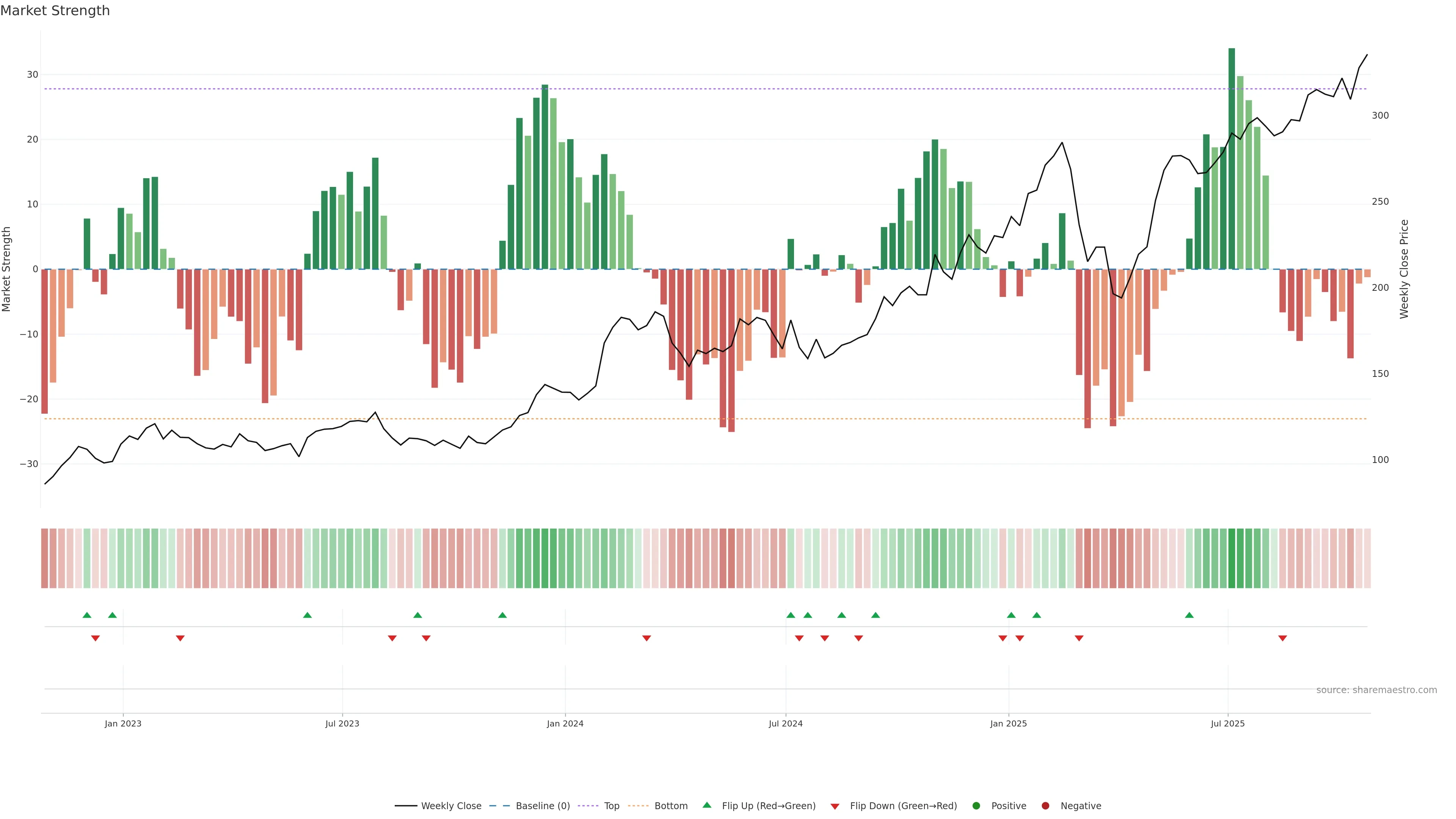The height and width of the screenshot is (819, 1456).
Task: Click the first green flip-up triangle marker
Action: [x=86, y=615]
